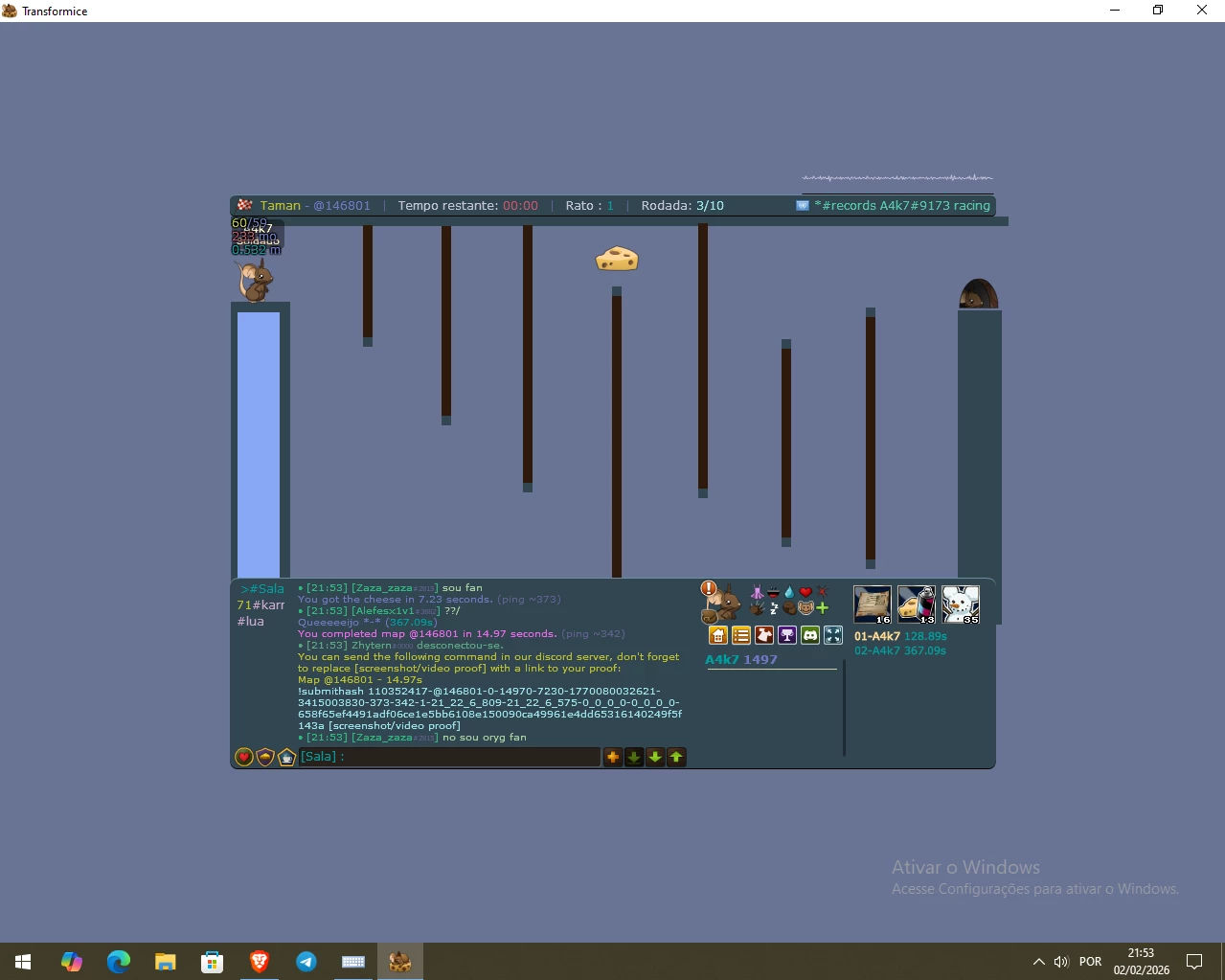This screenshot has height=980, width=1225.
Task: Click the mouse hole on the right
Action: coord(979,294)
